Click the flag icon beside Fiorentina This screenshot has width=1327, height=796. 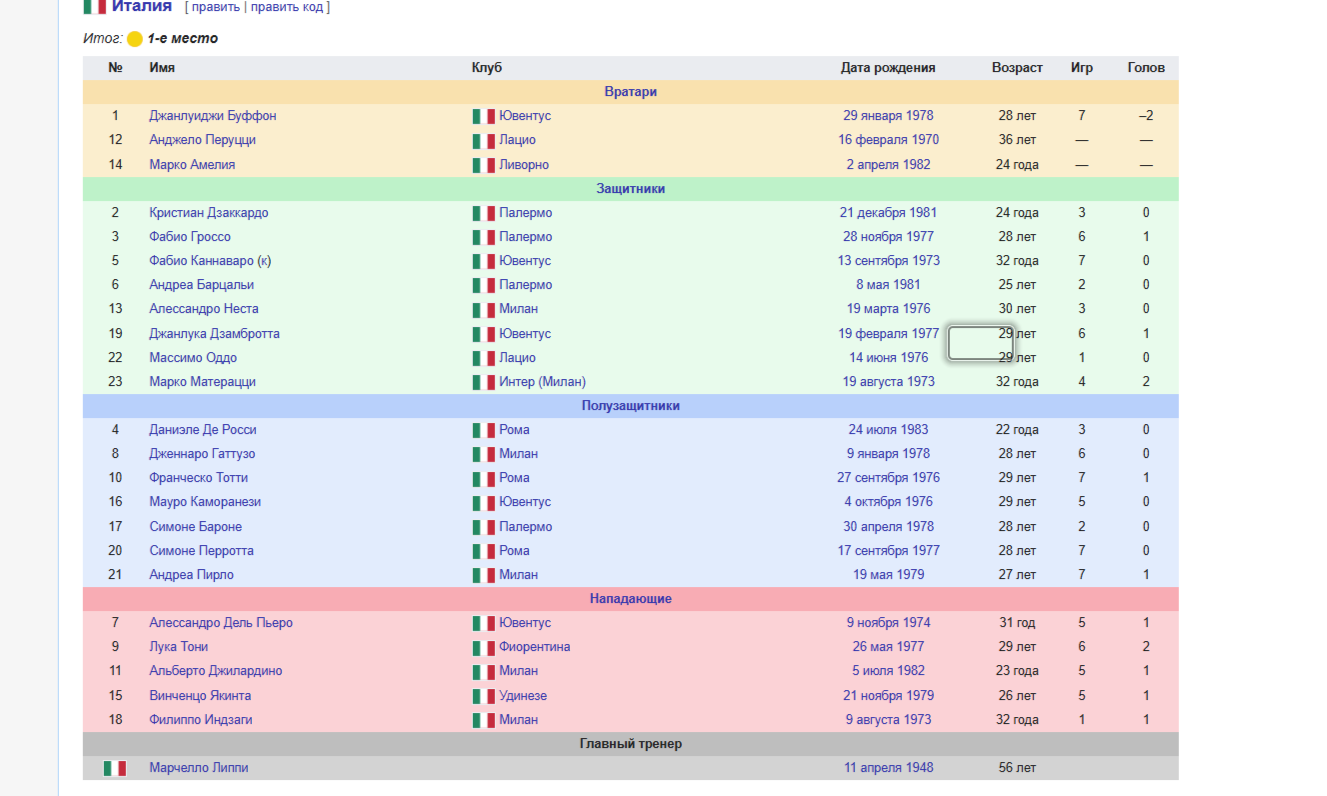tap(484, 647)
